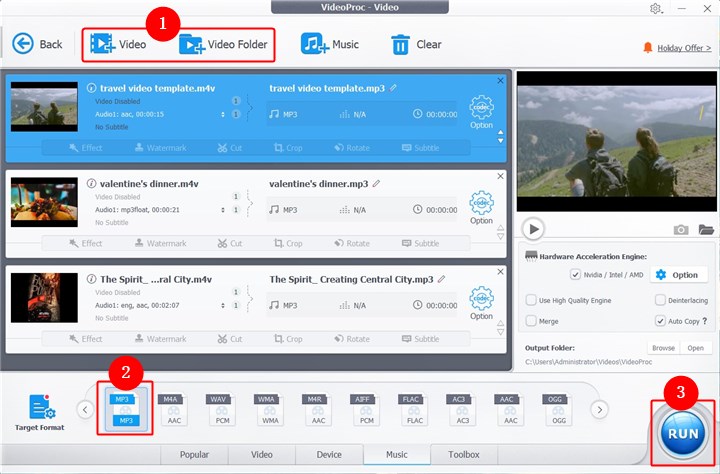Select FLAC output format
Screen dimensions: 720x474
[415, 409]
